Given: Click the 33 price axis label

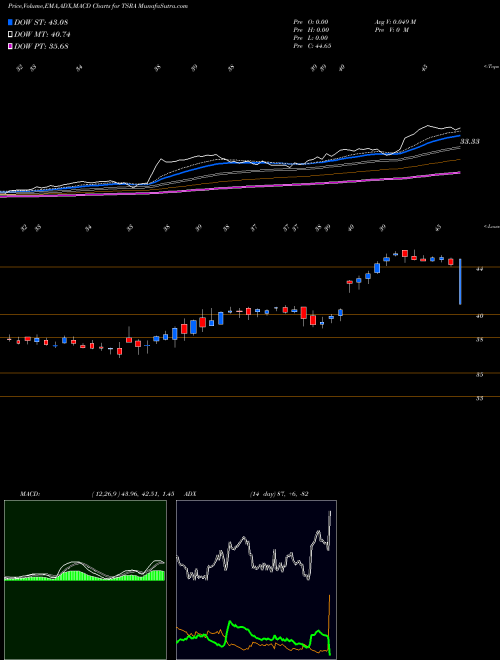Looking at the screenshot, I should [479, 398].
